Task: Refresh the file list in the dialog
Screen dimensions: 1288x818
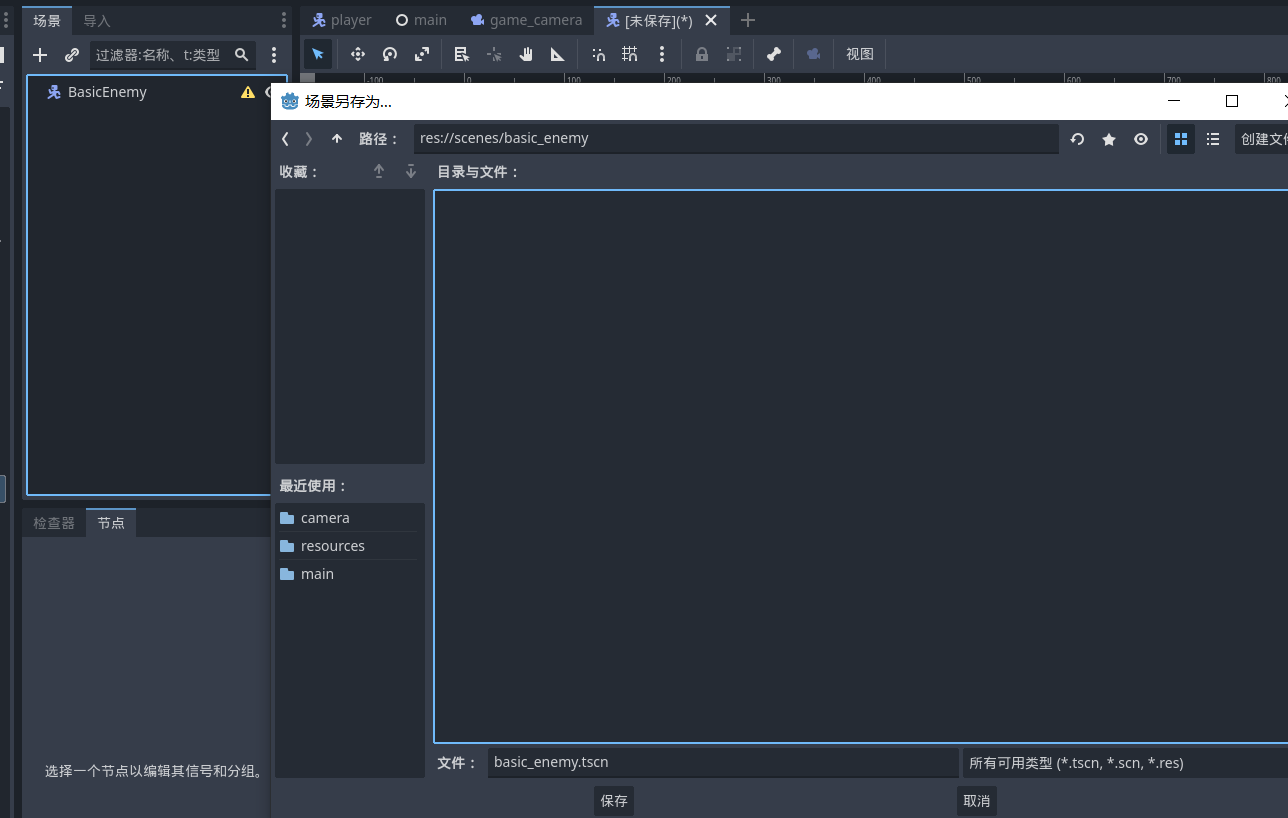Action: [1077, 139]
